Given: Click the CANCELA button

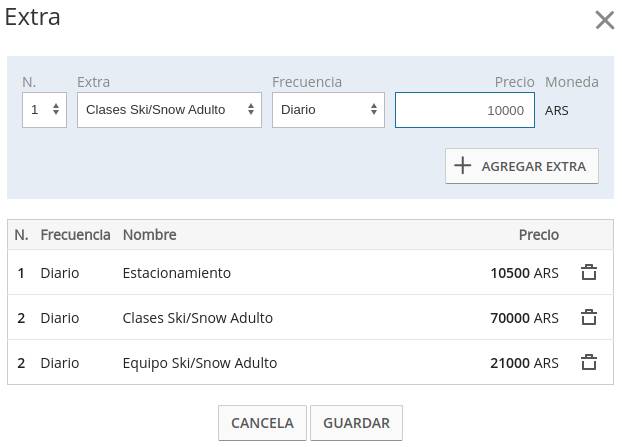Looking at the screenshot, I should (x=262, y=423).
